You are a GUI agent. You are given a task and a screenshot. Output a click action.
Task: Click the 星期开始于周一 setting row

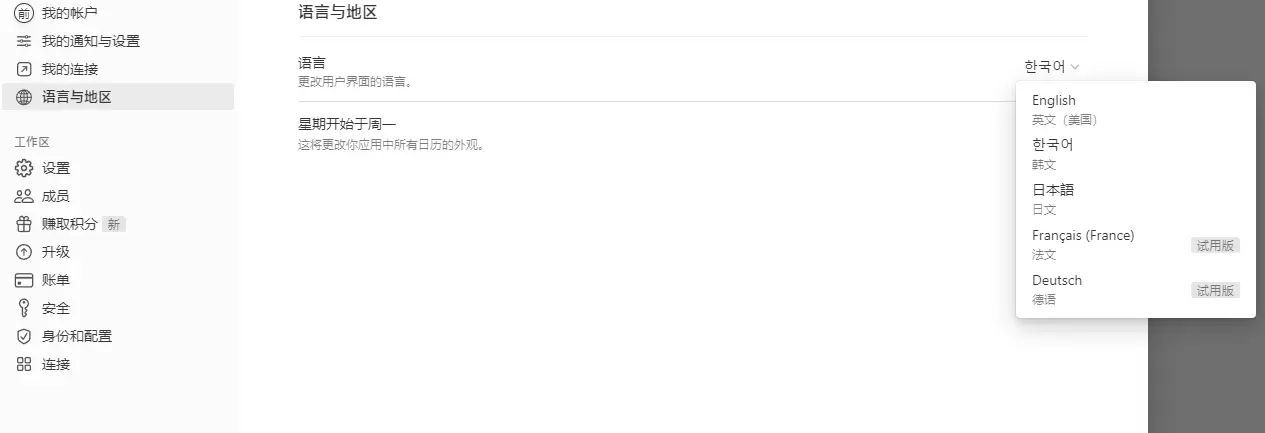click(692, 134)
